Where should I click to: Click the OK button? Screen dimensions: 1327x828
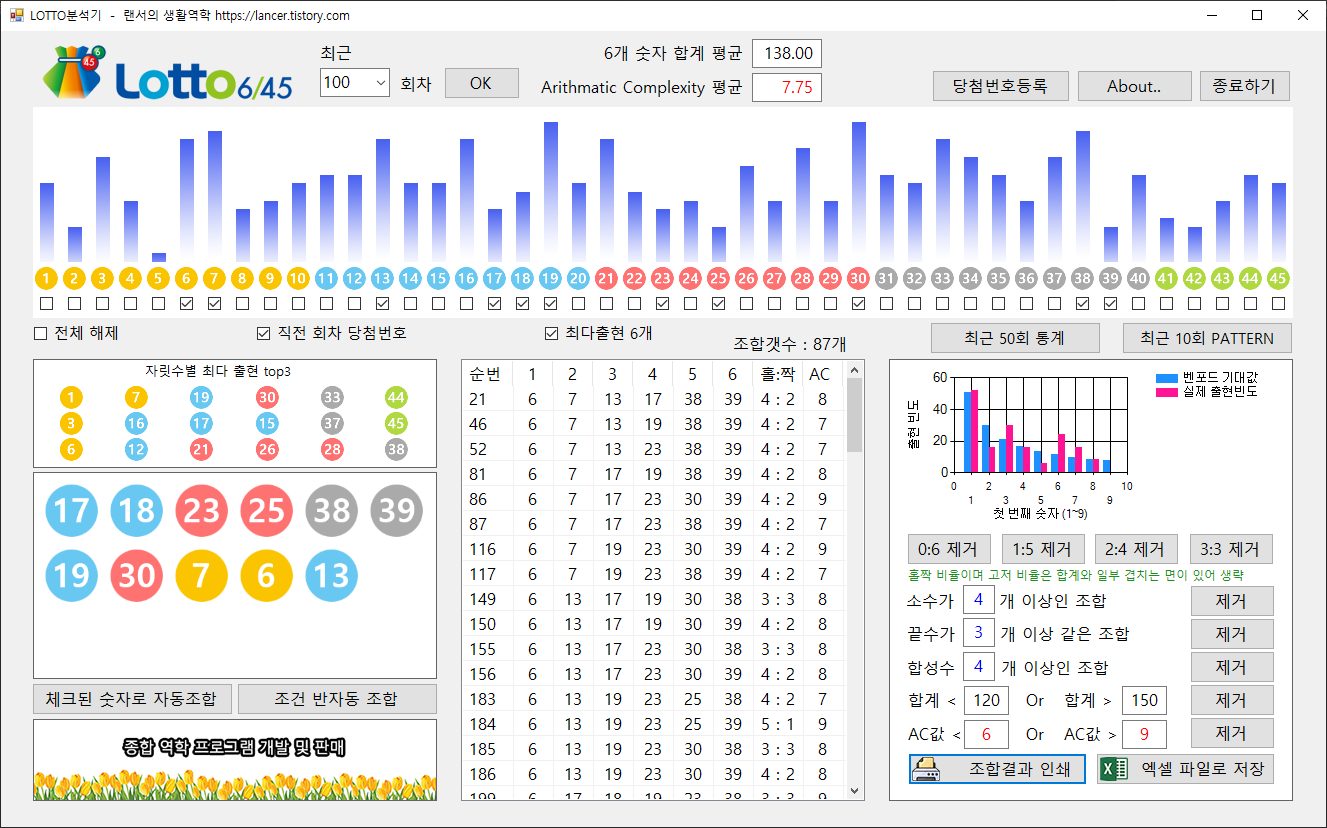481,83
